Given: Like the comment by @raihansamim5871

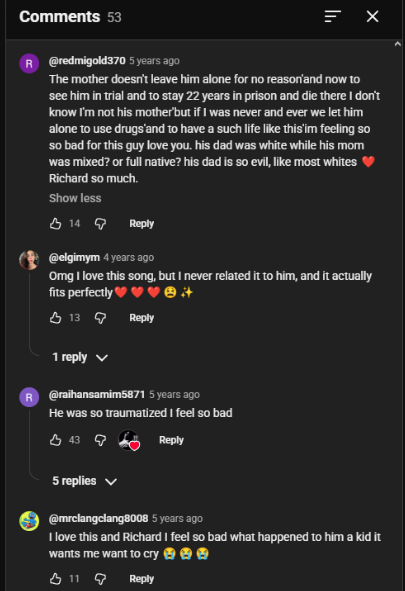Looking at the screenshot, I should point(55,440).
